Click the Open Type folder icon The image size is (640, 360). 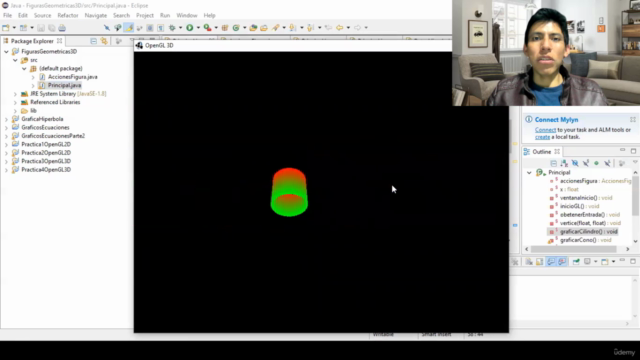click(x=253, y=28)
